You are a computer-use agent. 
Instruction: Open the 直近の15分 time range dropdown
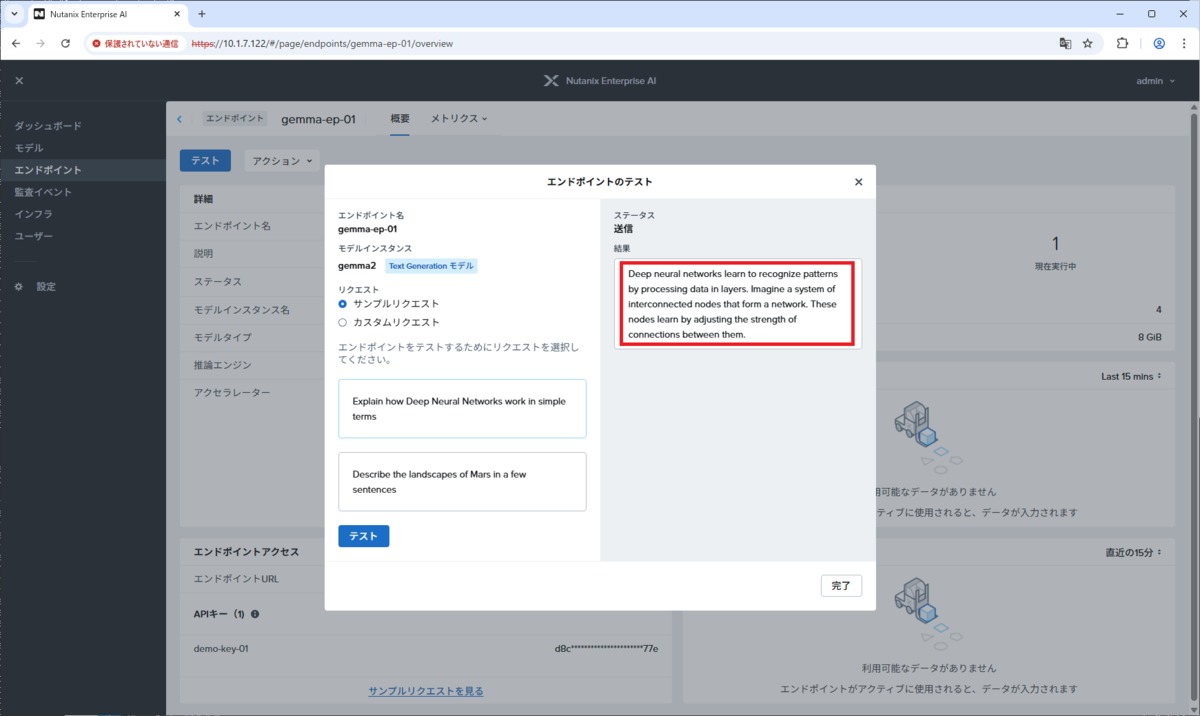click(x=1135, y=552)
